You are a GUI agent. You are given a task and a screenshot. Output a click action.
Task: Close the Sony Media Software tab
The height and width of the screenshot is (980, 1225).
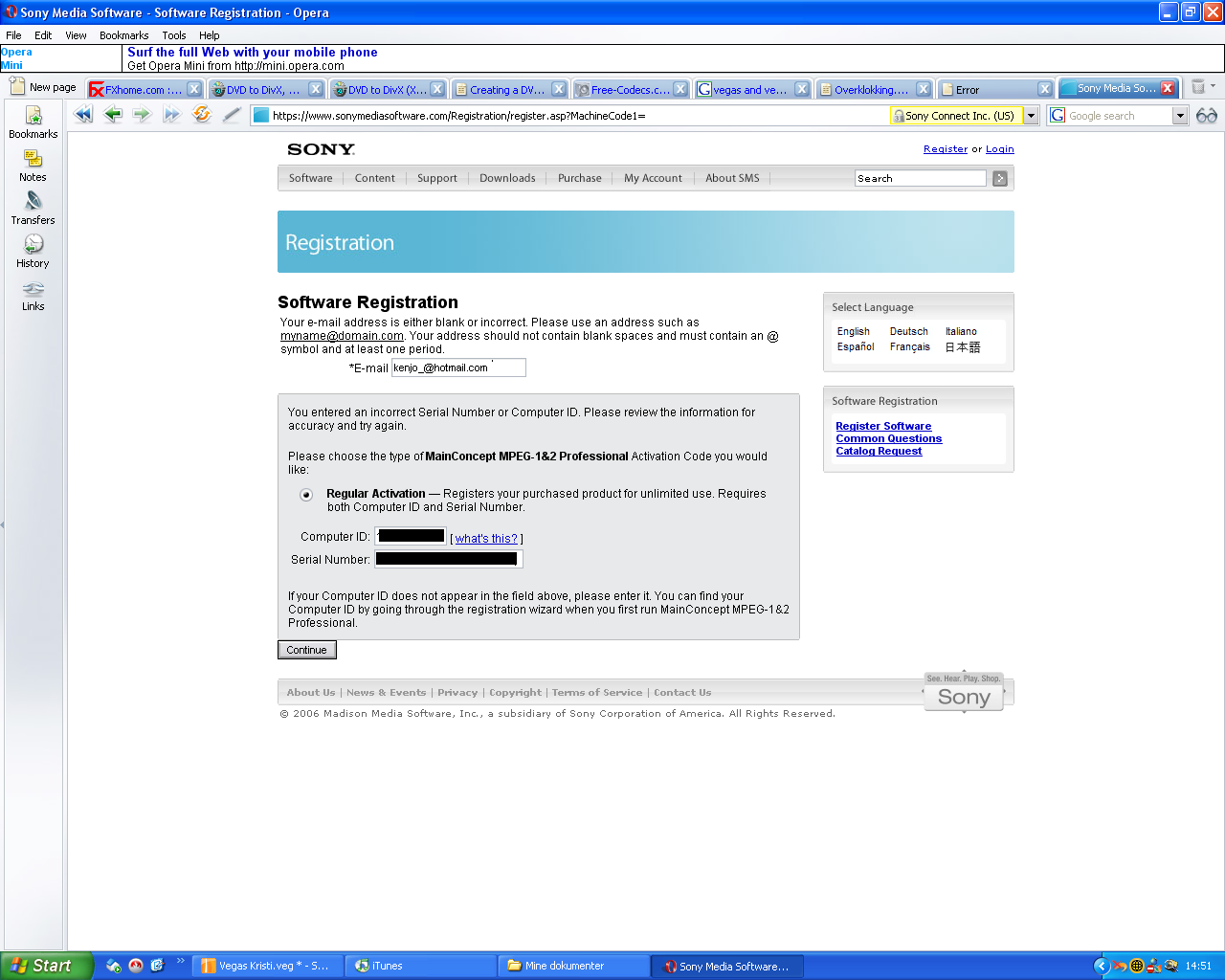coord(1168,88)
